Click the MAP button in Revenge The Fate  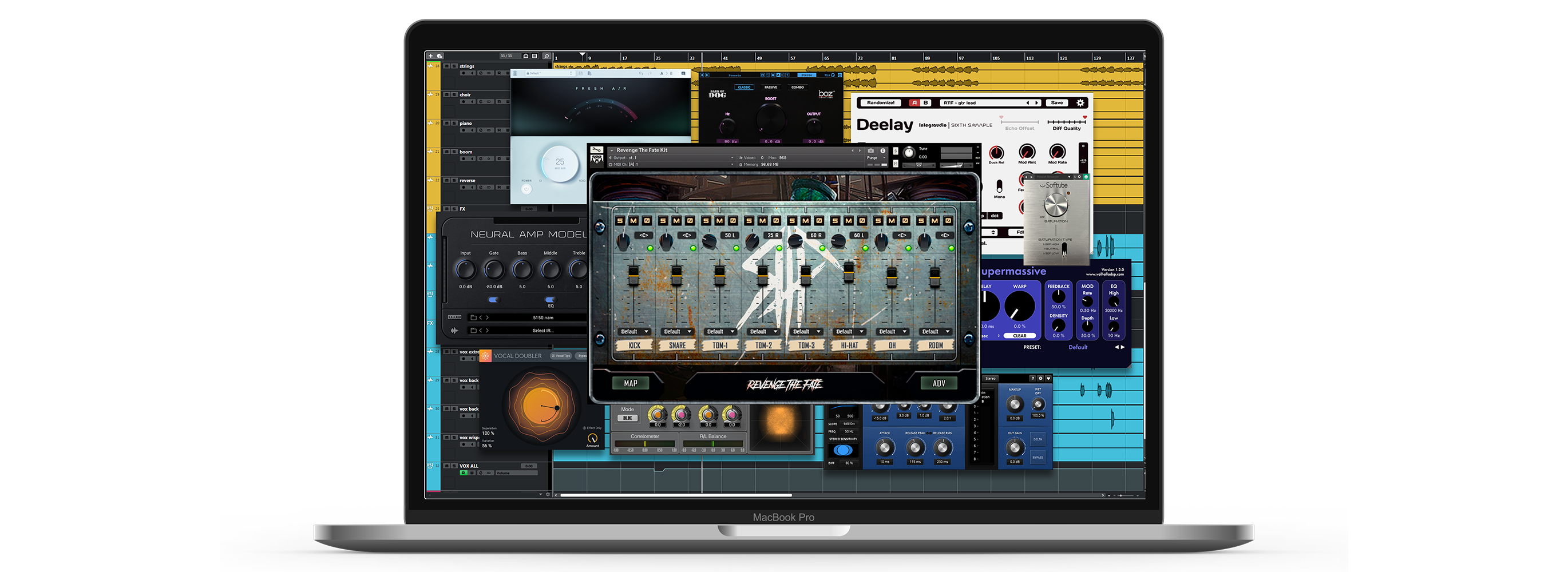[631, 383]
